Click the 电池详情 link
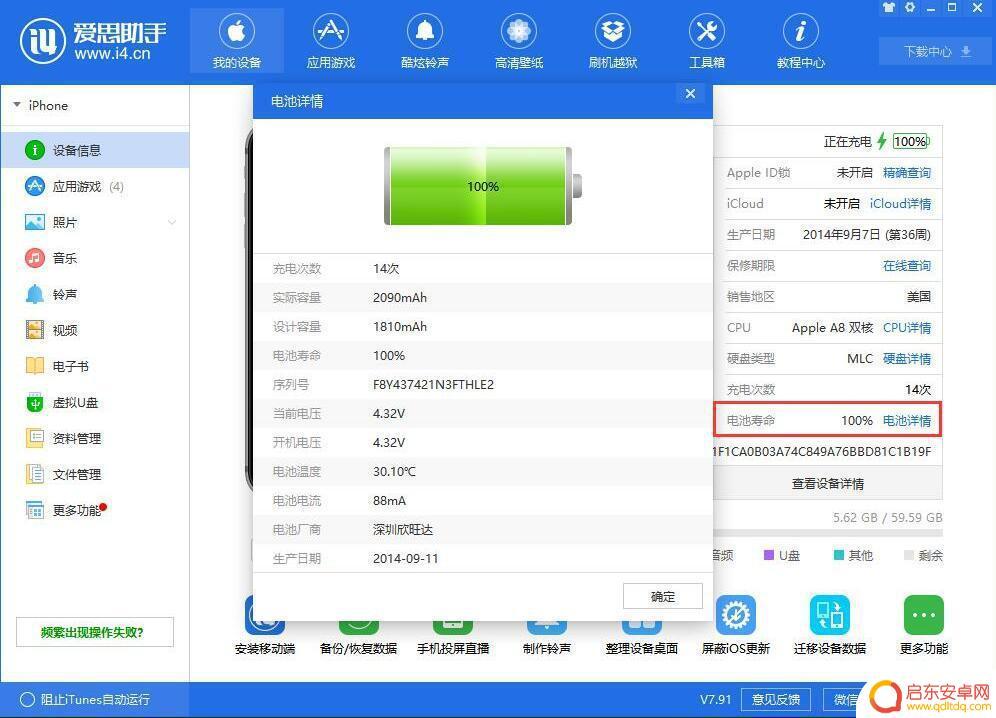 coord(906,421)
